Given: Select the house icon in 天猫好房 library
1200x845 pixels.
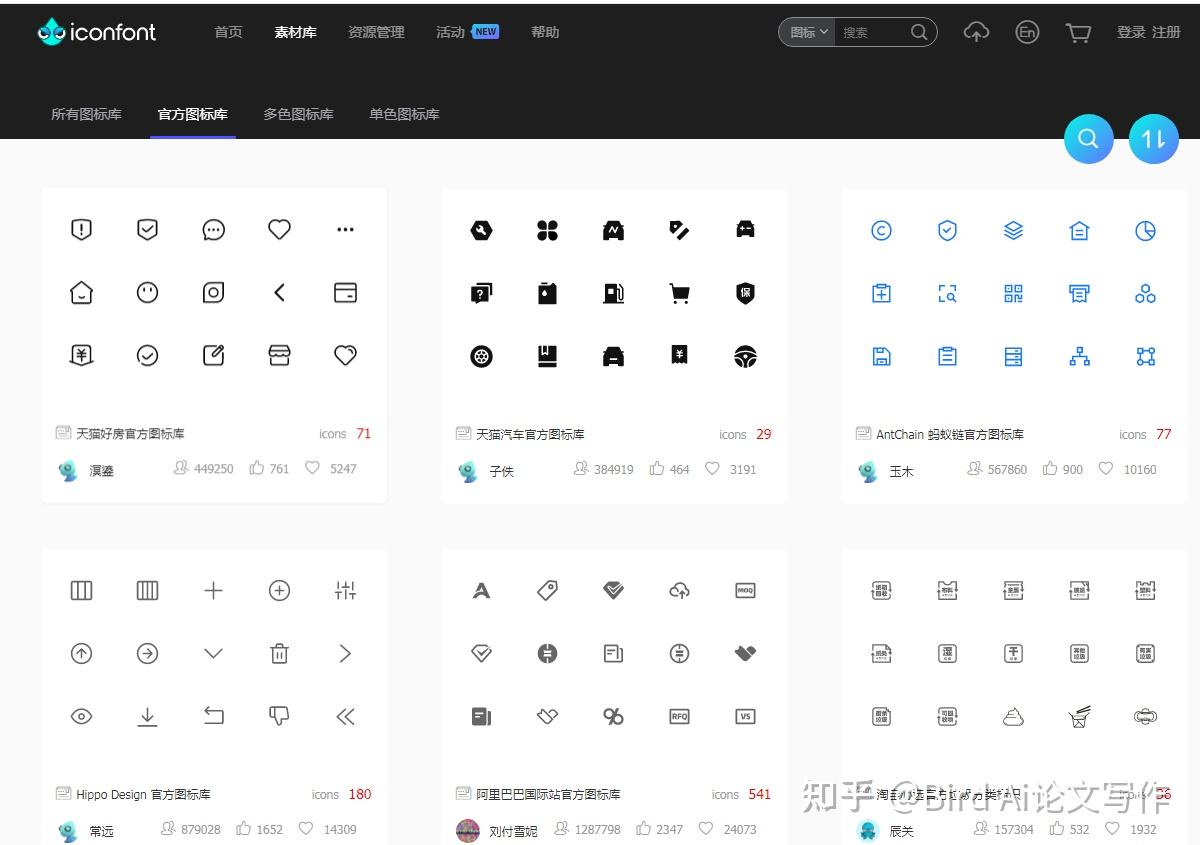Looking at the screenshot, I should click(81, 292).
